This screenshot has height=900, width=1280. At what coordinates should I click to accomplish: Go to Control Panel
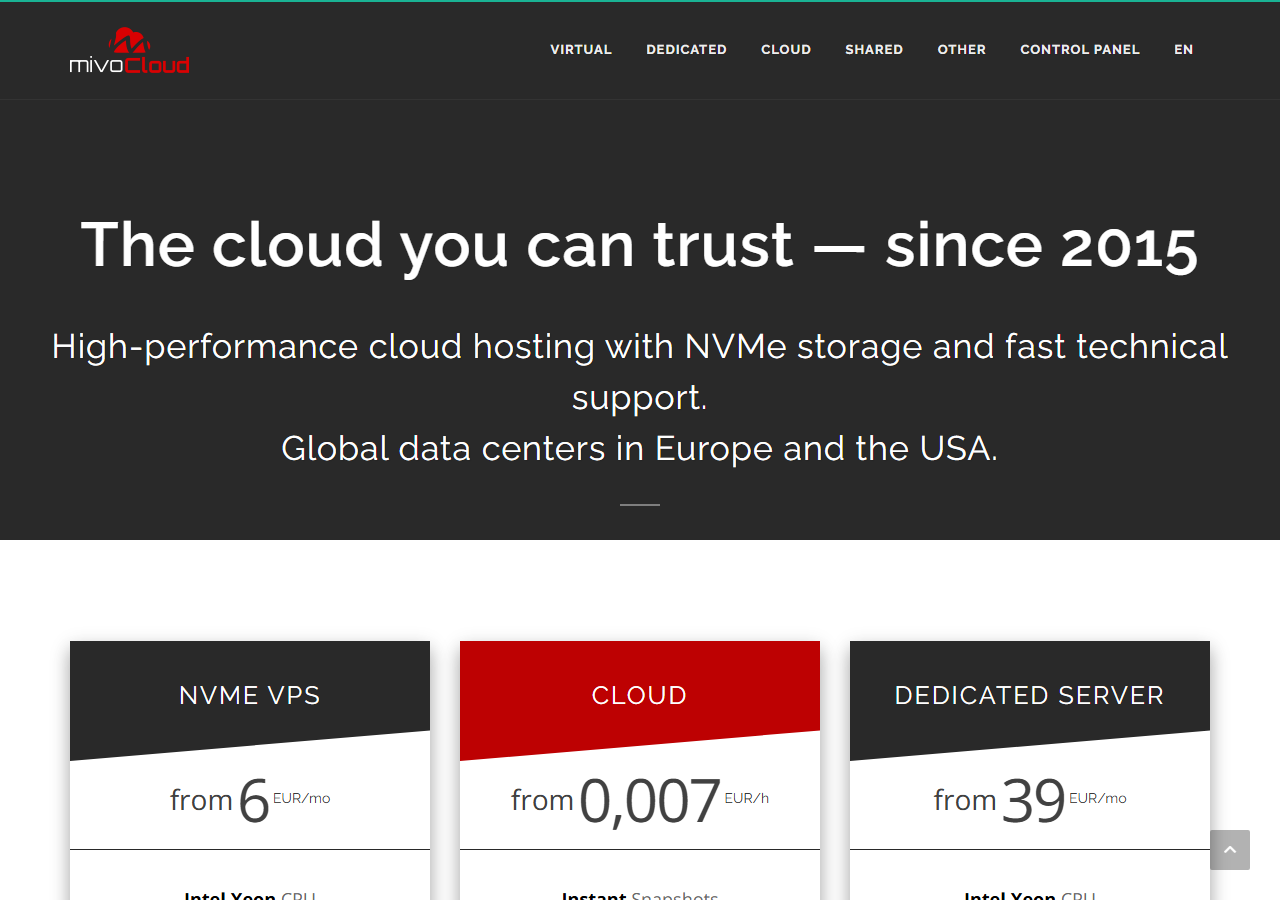click(x=1080, y=49)
